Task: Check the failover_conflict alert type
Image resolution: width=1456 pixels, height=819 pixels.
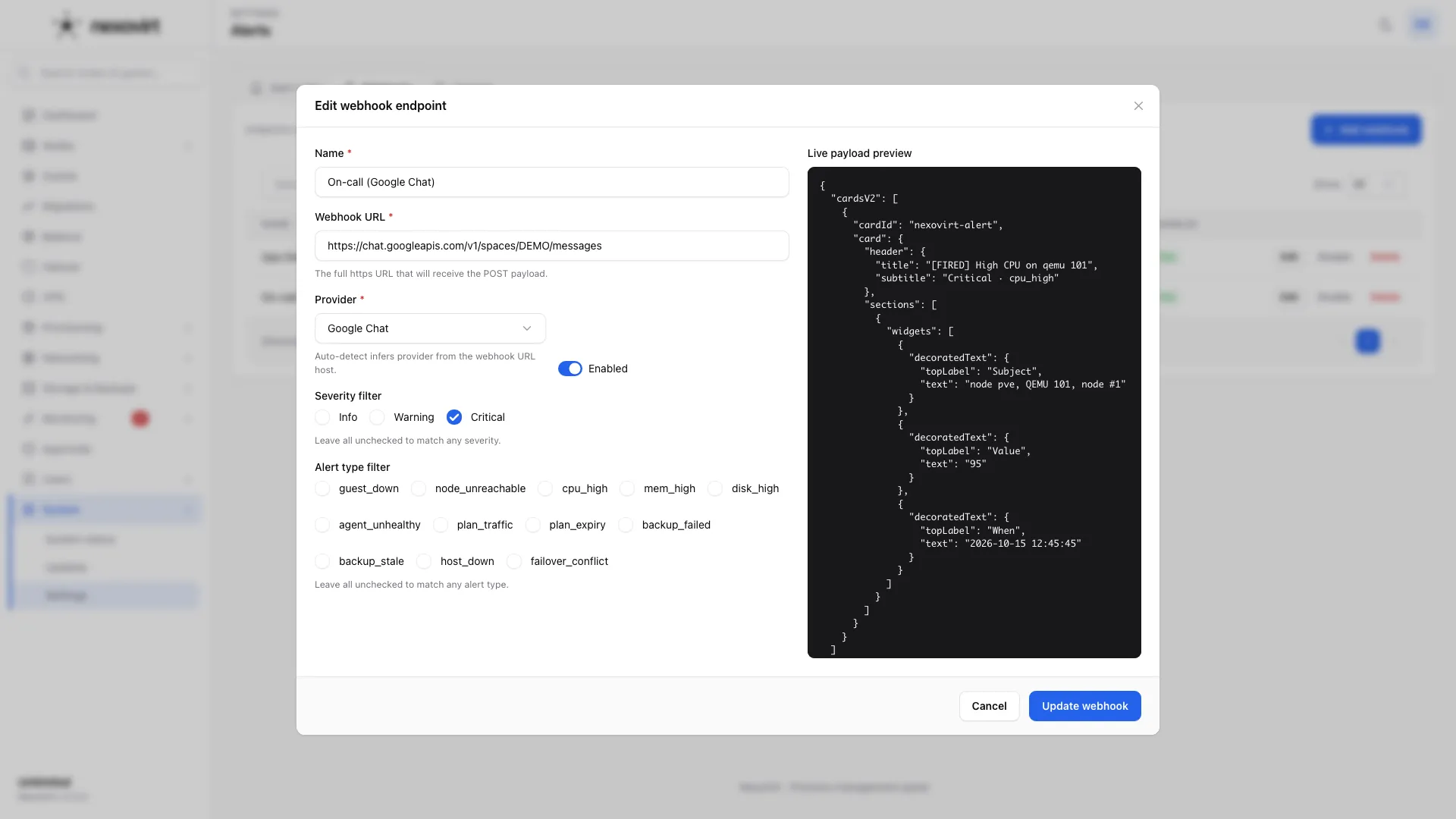Action: [x=514, y=561]
